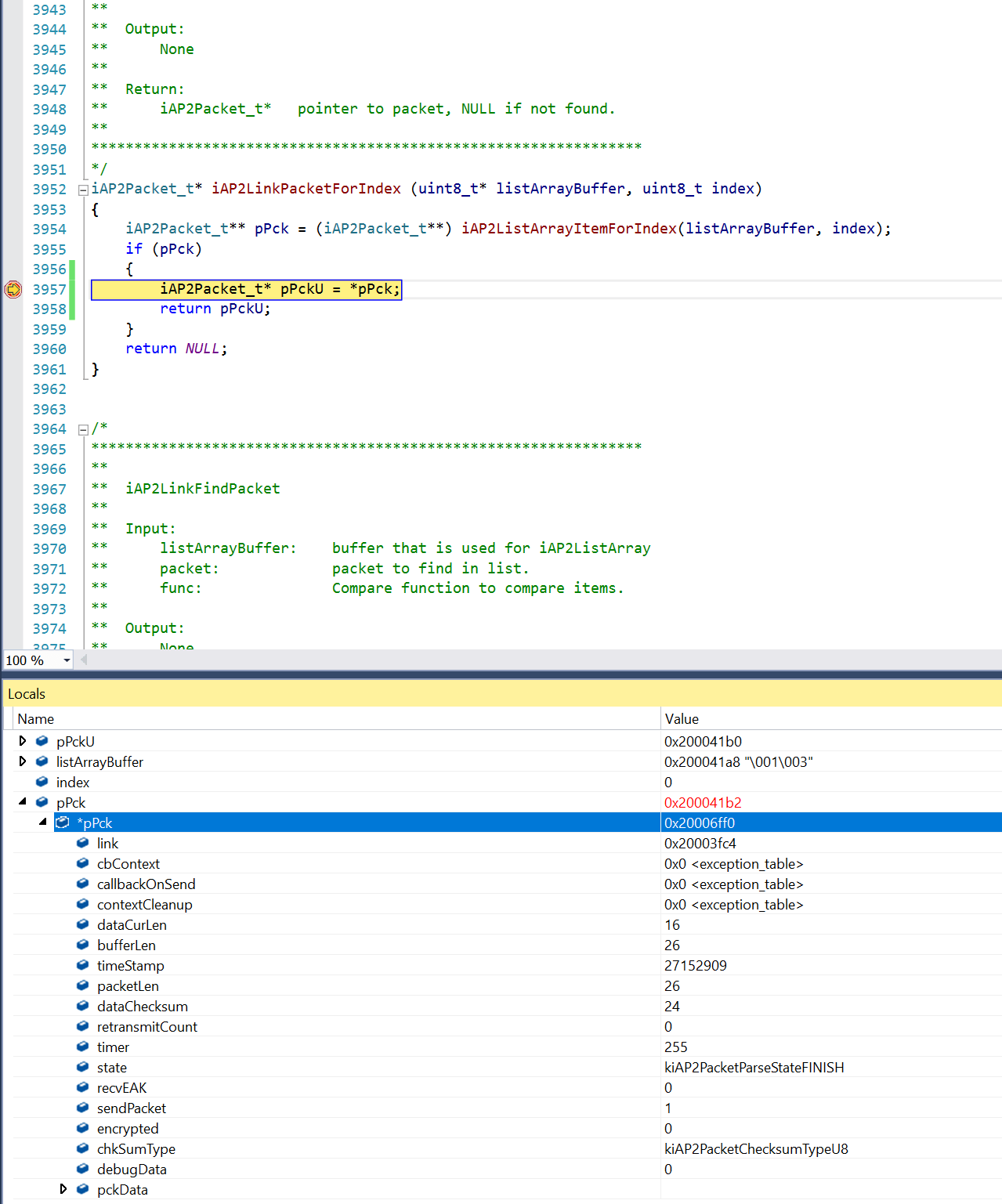Screen dimensions: 1002x1204
Task: Click the variable icon next to state
Action: click(82, 1067)
